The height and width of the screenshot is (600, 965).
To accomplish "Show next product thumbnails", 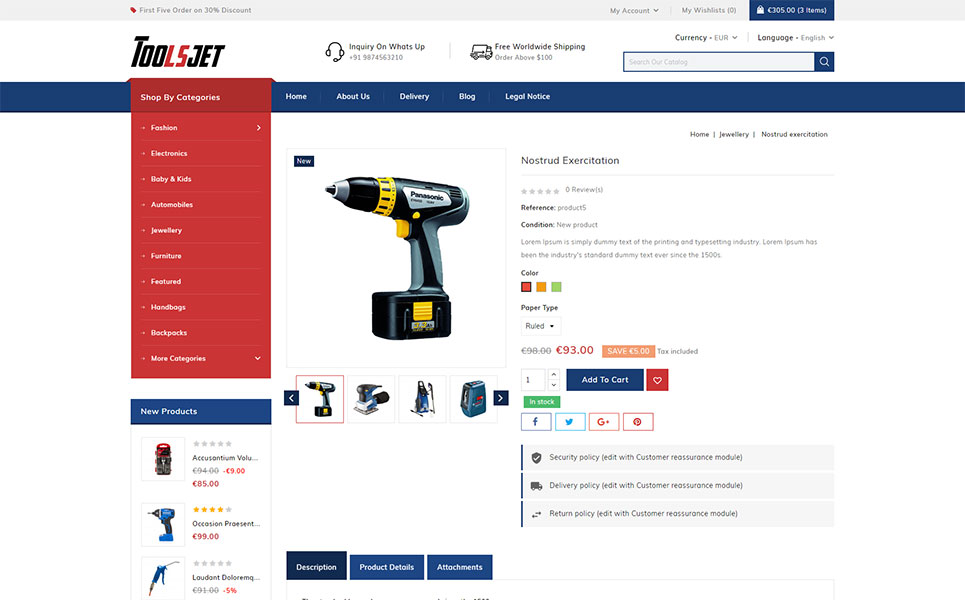I will pyautogui.click(x=501, y=398).
